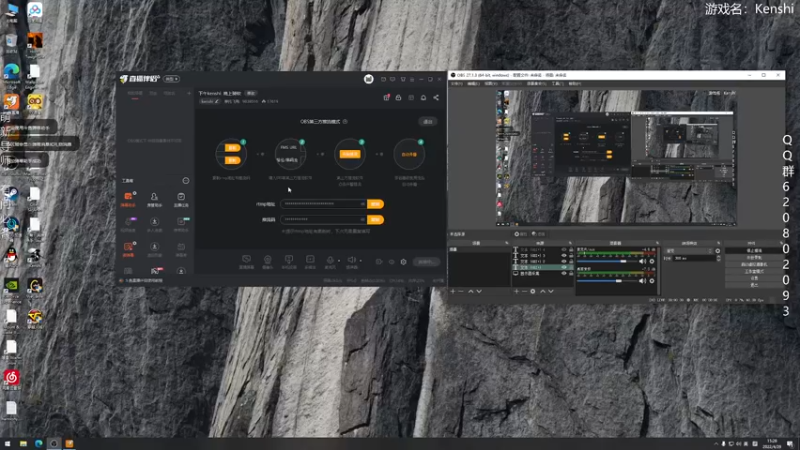Adjust the second OBS mixer volume slider

pos(606,281)
